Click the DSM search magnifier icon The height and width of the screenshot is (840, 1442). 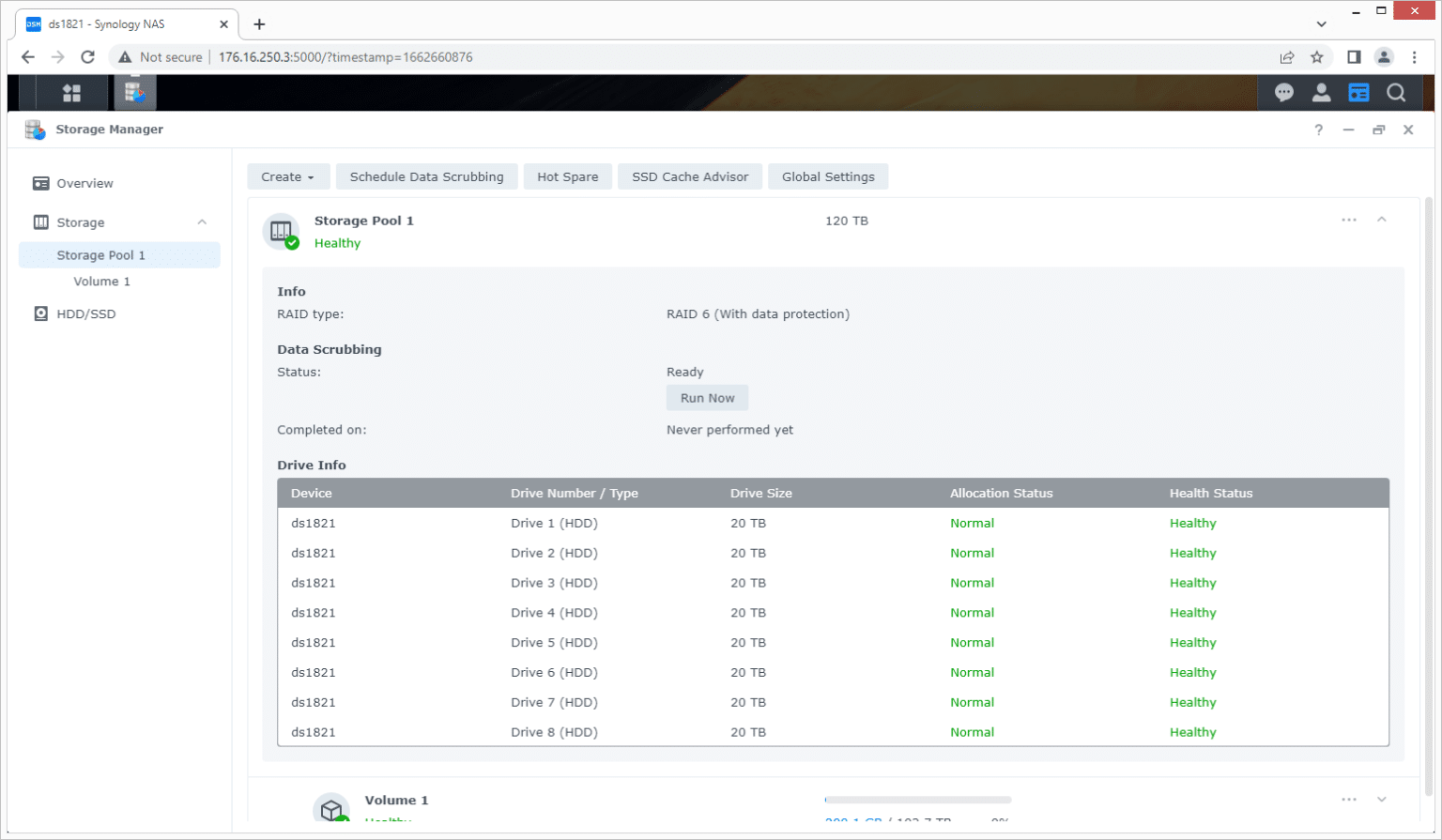tap(1396, 92)
